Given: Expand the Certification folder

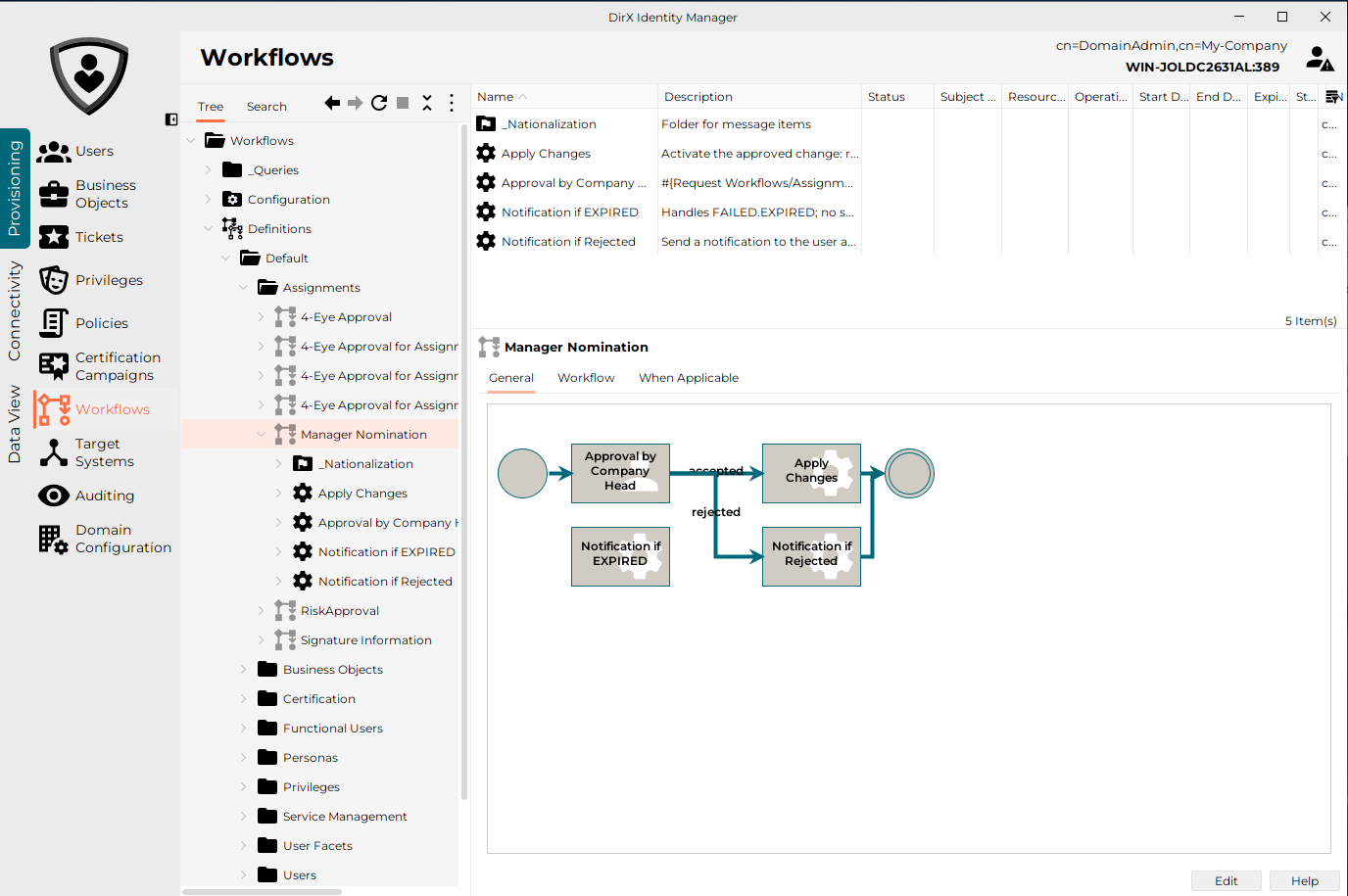Looking at the screenshot, I should (x=243, y=699).
